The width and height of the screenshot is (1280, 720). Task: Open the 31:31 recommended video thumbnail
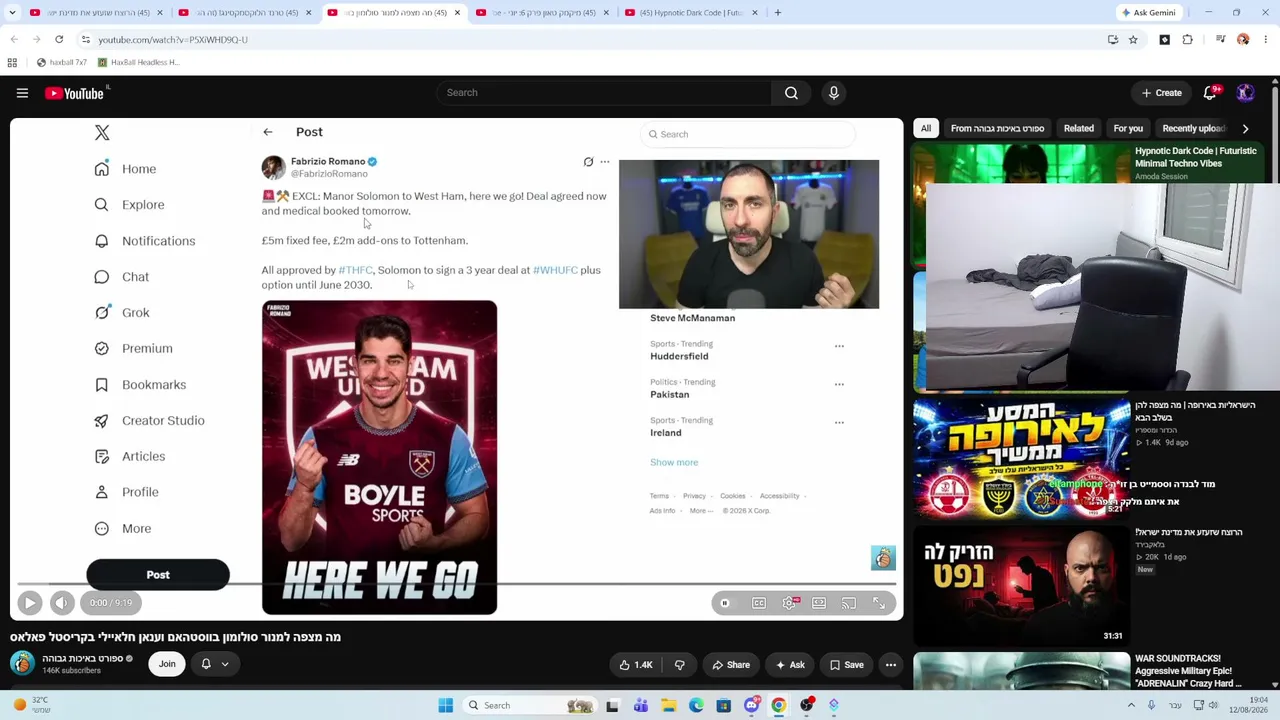[x=1022, y=585]
